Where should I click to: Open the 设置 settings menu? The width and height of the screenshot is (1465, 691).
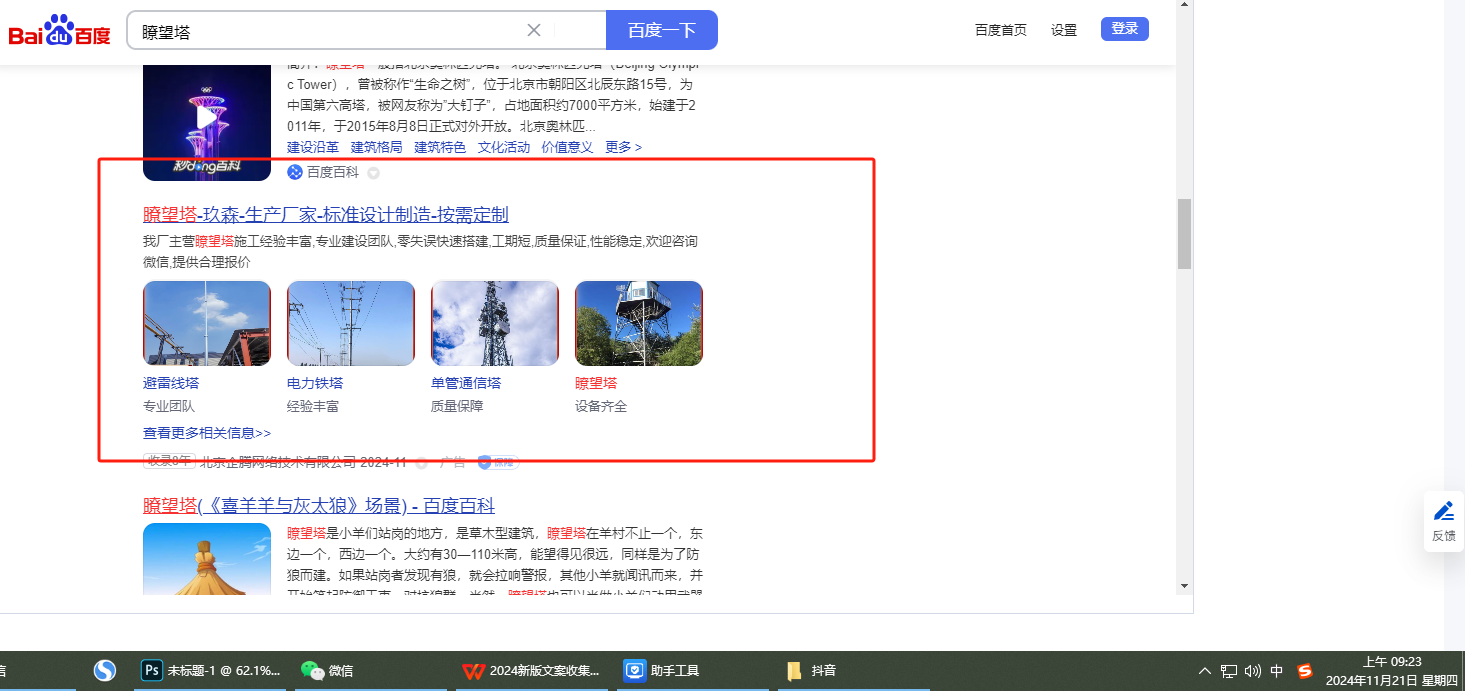pyautogui.click(x=1064, y=30)
